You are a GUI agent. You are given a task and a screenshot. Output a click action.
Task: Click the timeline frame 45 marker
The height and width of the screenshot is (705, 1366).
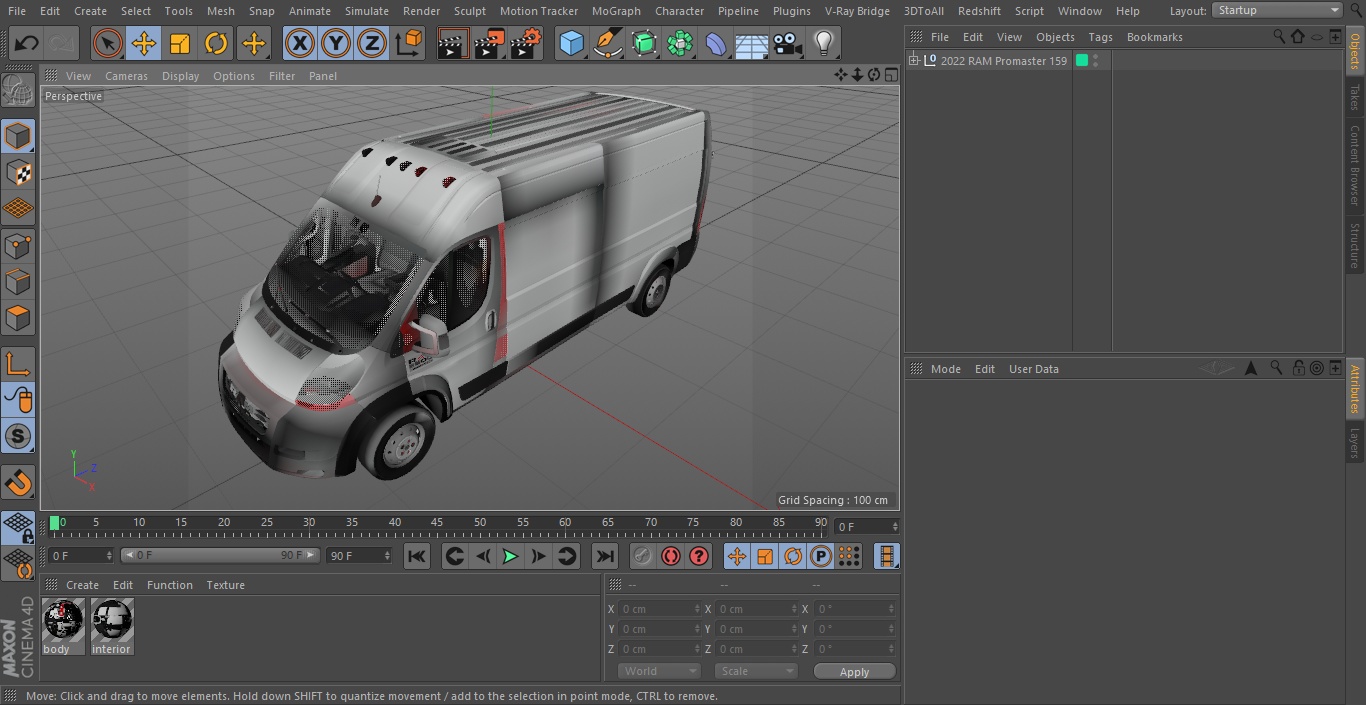437,522
